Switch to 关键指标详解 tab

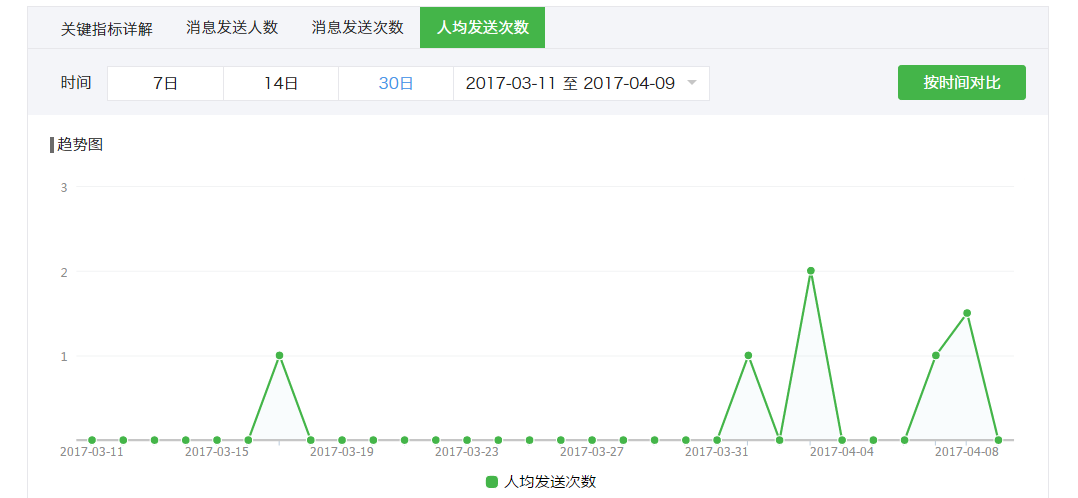(107, 28)
